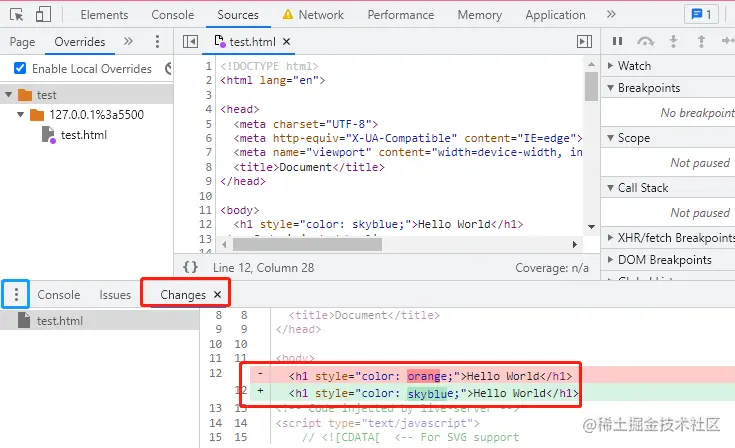Click the Line 12, Column 28 status

point(263,268)
